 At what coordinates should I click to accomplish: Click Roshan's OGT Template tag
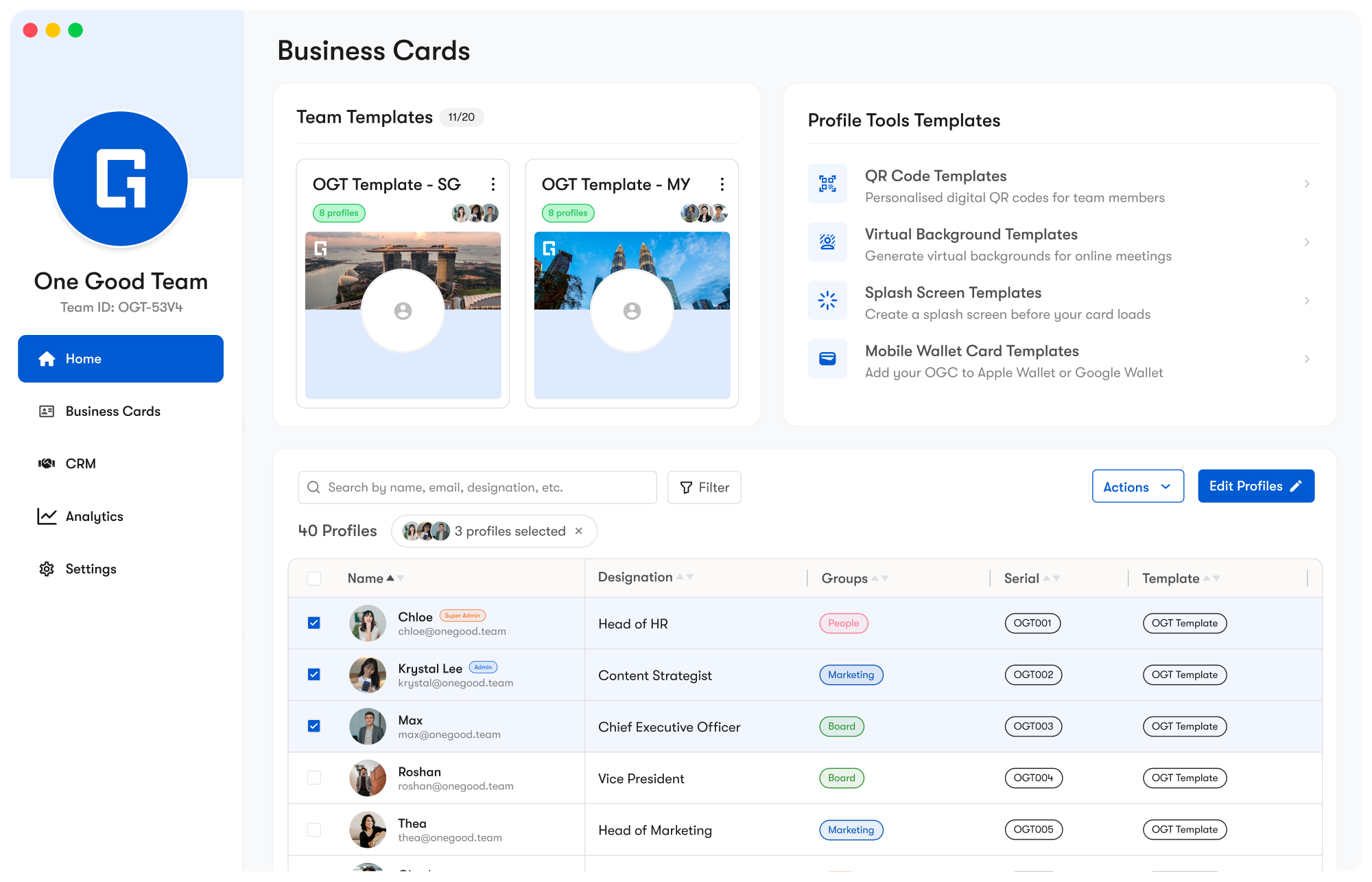pos(1185,778)
